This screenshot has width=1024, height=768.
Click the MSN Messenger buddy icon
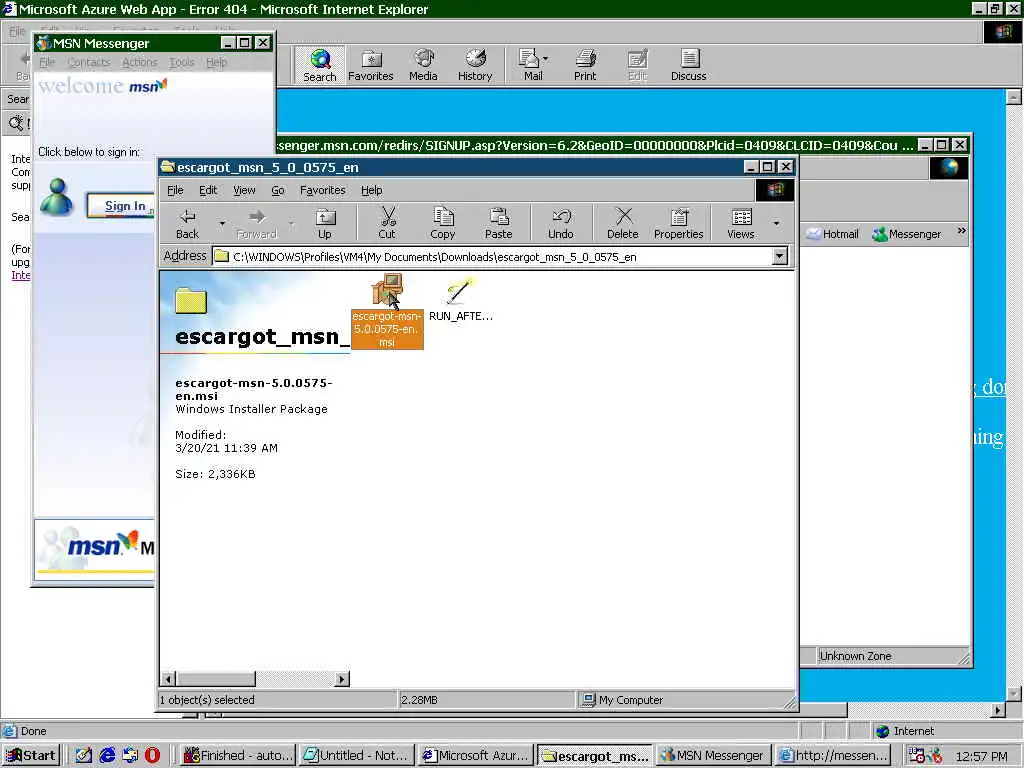[57, 197]
